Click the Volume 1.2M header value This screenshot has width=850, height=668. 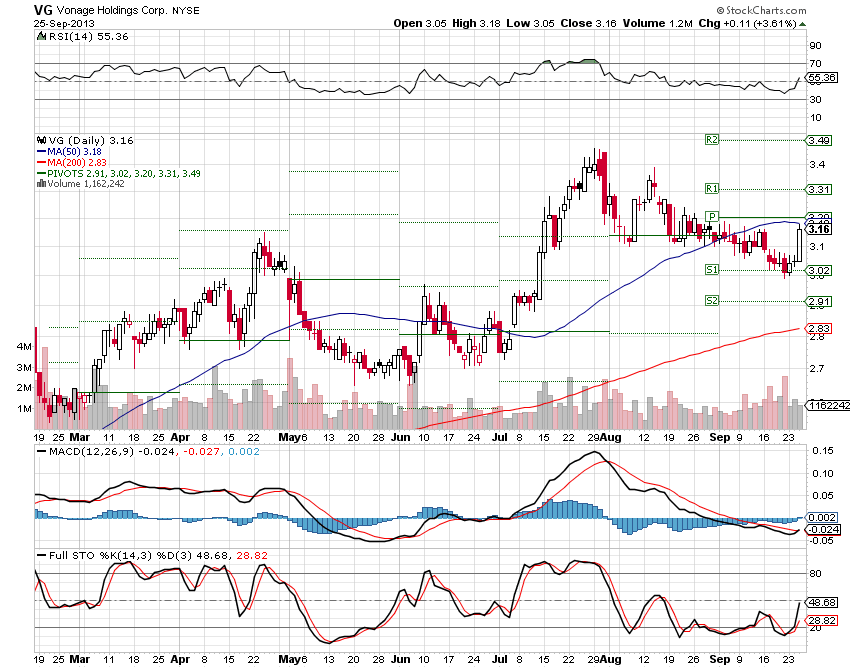click(658, 23)
